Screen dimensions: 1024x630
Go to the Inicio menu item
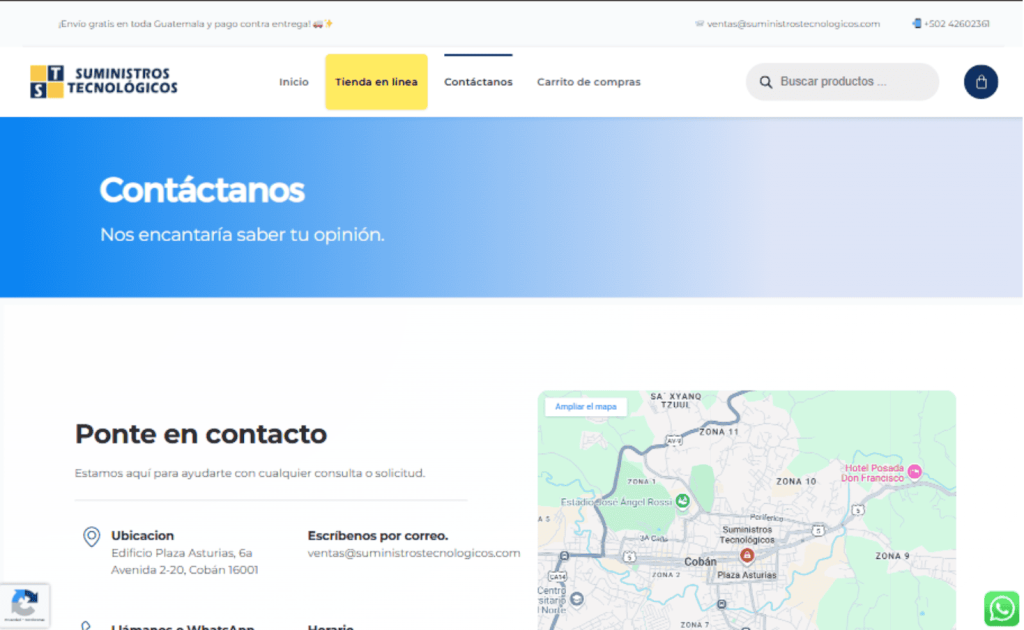point(294,82)
